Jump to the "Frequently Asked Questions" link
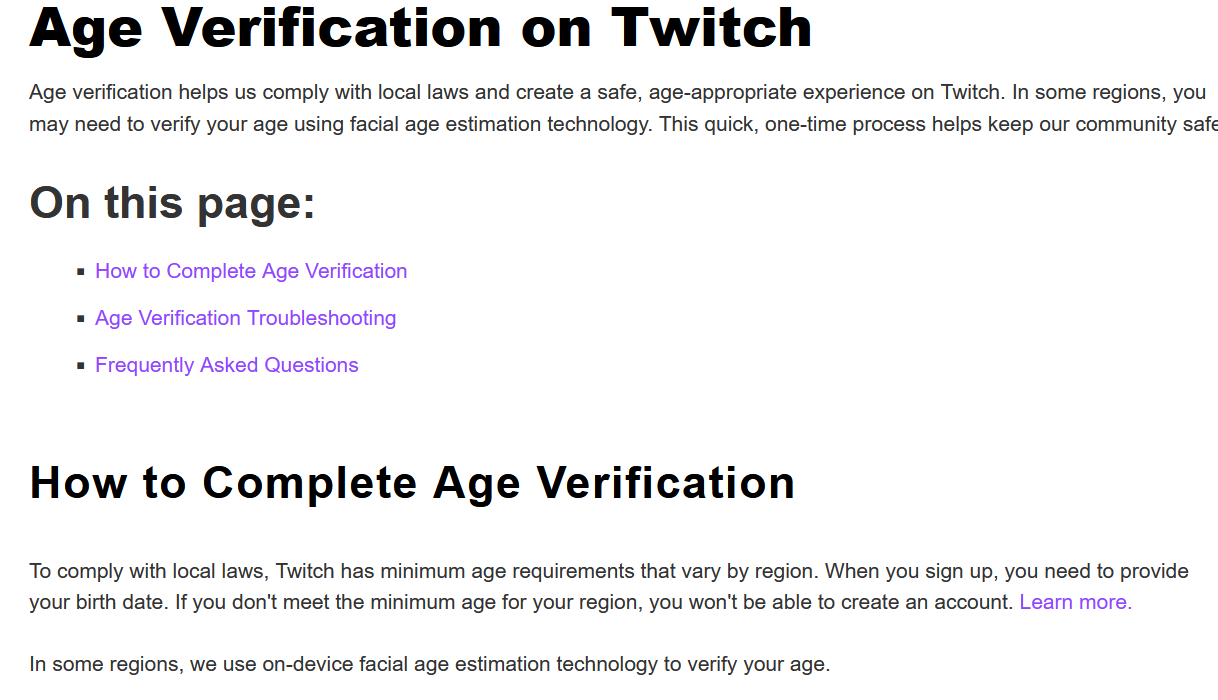This screenshot has width=1218, height=700. pos(226,365)
